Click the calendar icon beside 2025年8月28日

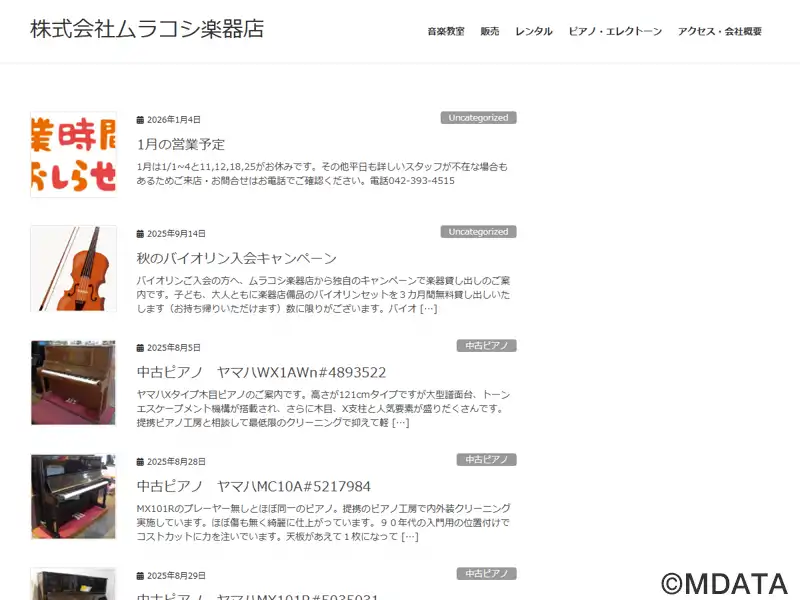[140, 462]
